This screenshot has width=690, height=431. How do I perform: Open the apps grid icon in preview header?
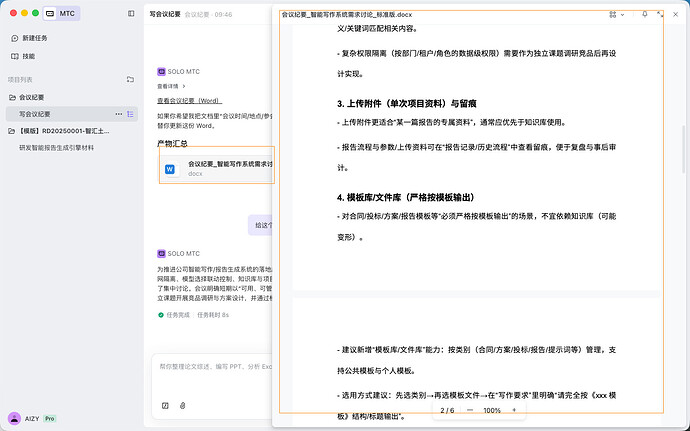[613, 15]
